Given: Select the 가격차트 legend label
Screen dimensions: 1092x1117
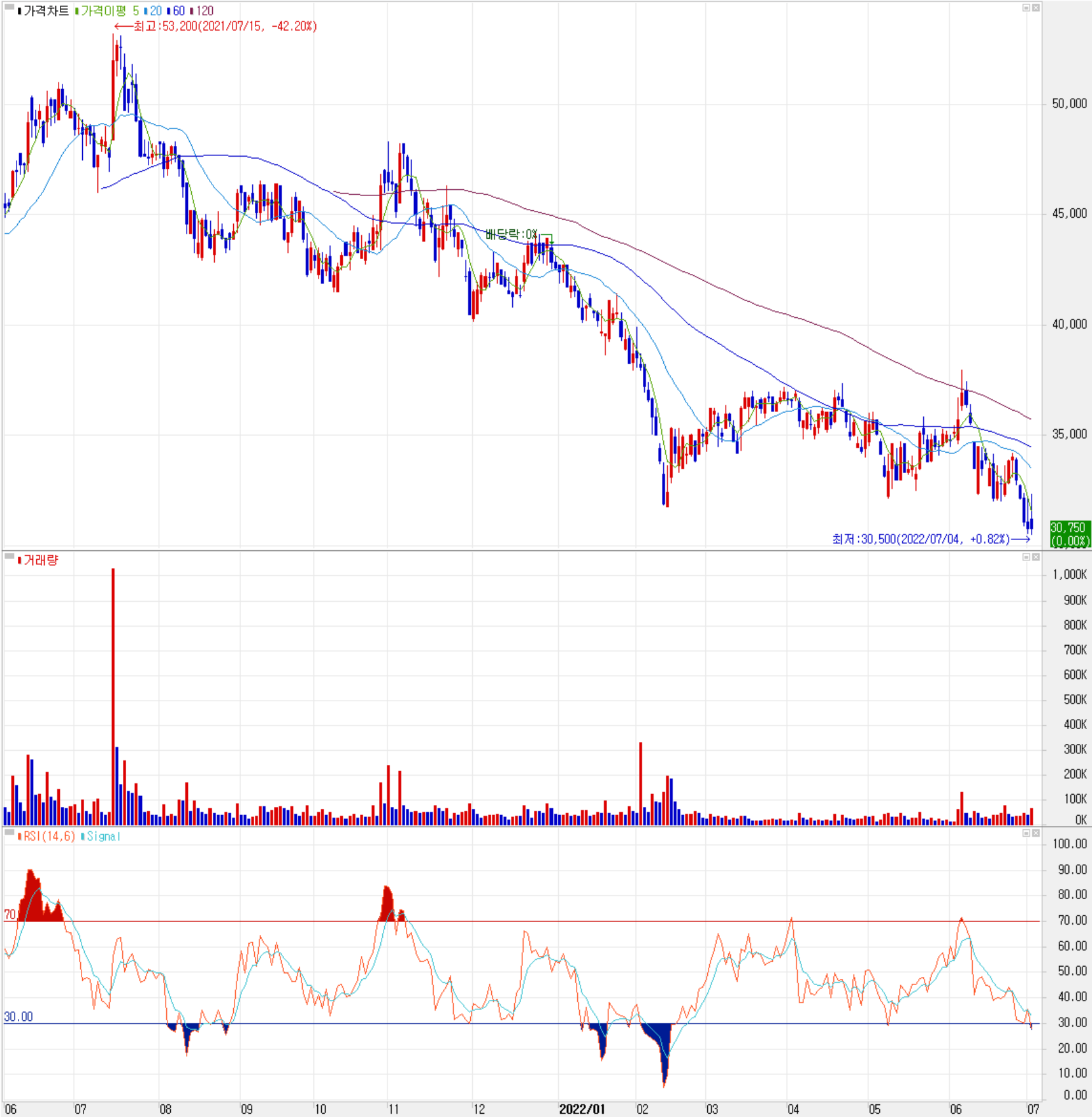Looking at the screenshot, I should click(43, 11).
